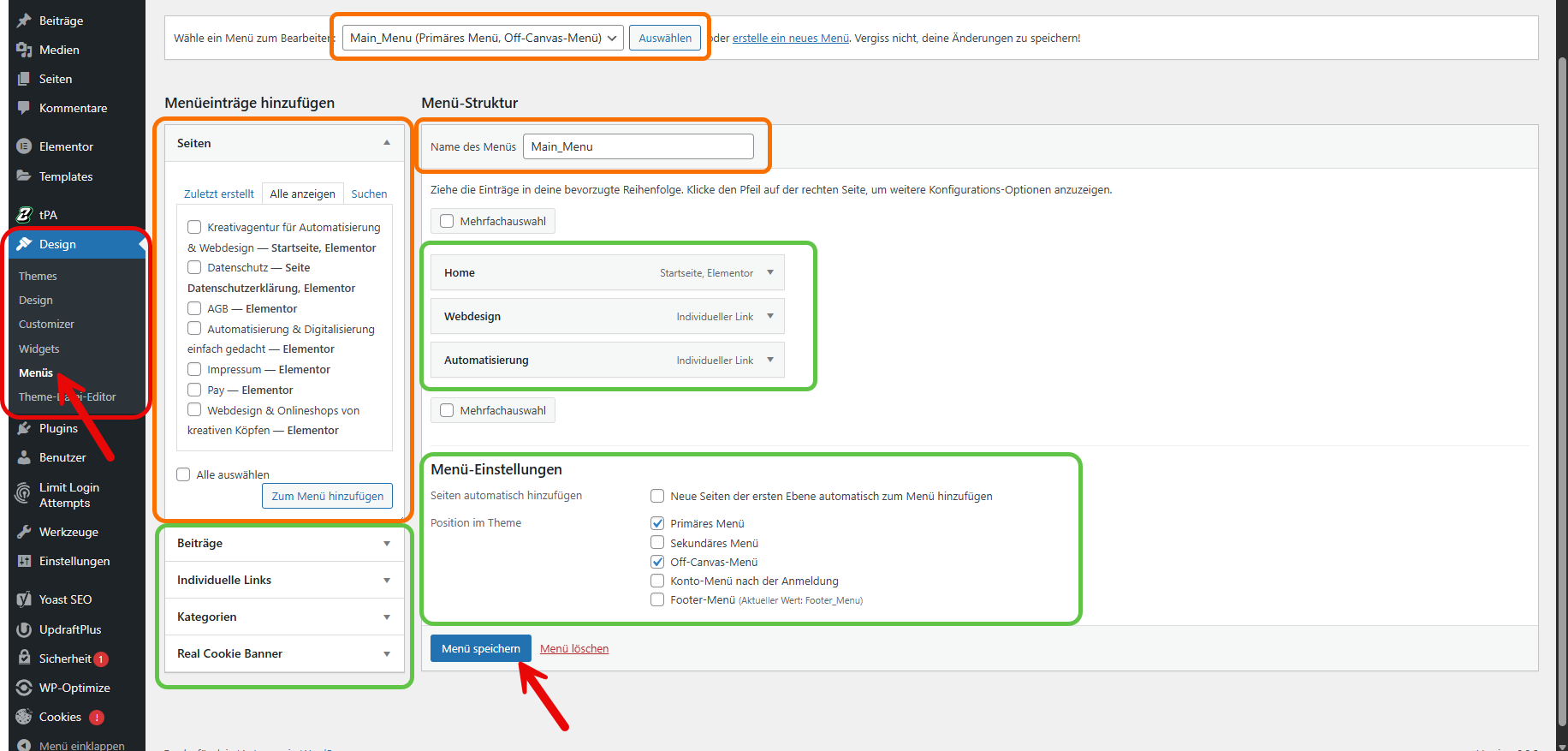Click the WP-Optimize icon
The width and height of the screenshot is (1568, 751).
coord(24,688)
